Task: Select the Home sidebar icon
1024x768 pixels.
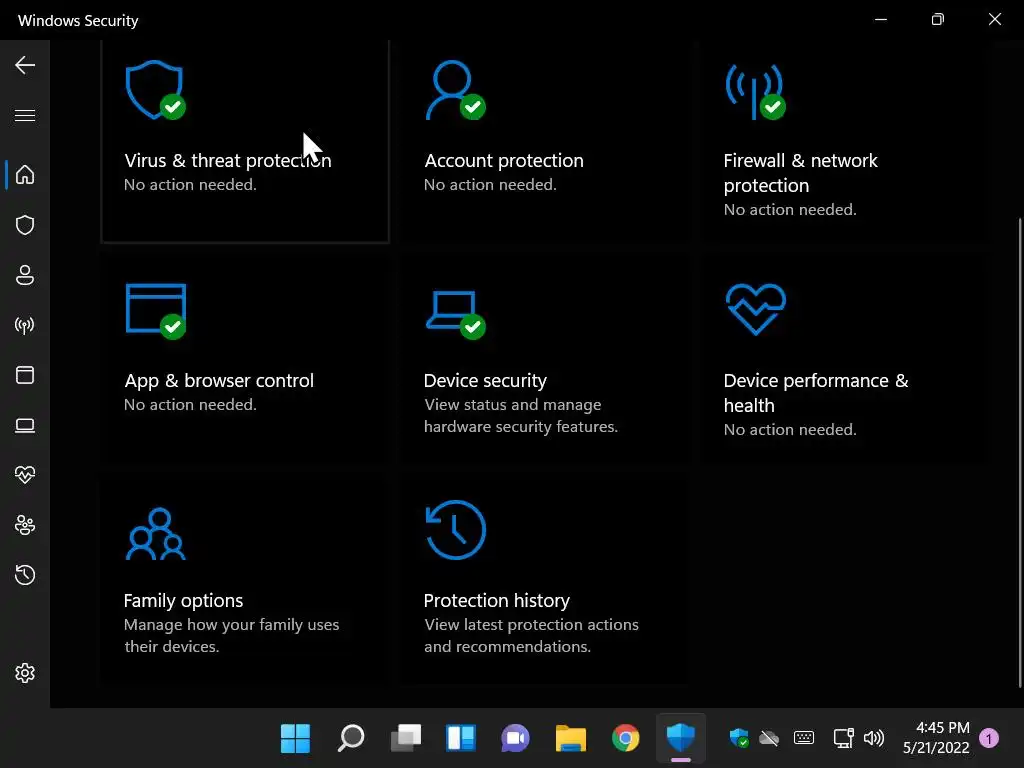Action: tap(25, 174)
